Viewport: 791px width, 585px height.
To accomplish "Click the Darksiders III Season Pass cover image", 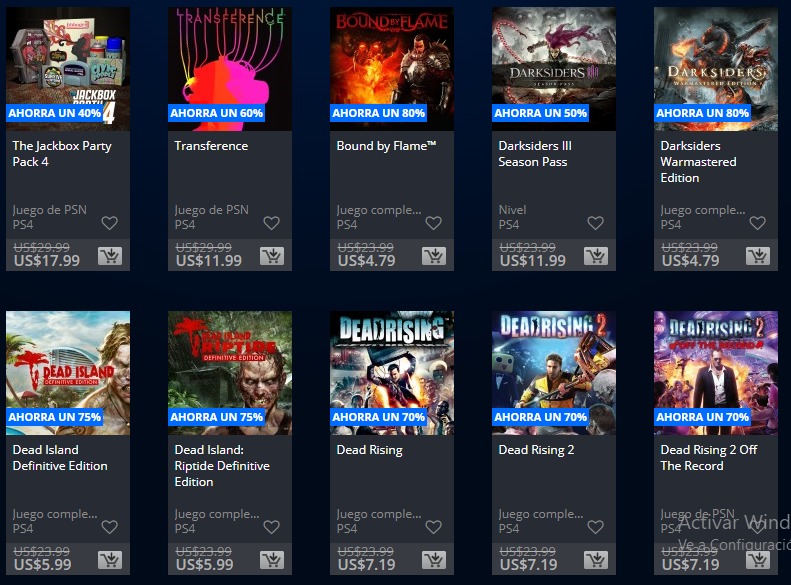I will tap(554, 69).
